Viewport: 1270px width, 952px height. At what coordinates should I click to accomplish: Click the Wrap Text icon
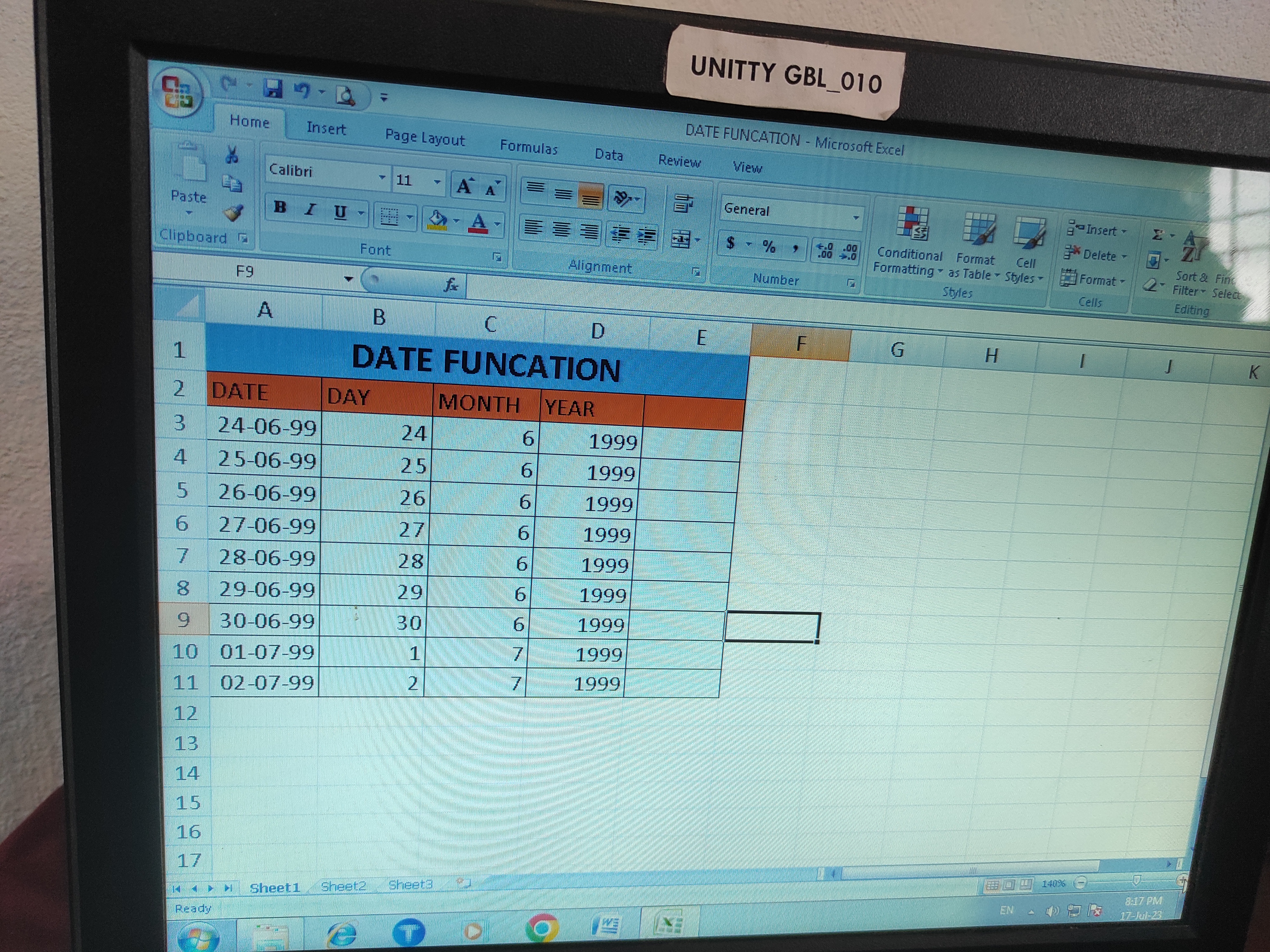coord(683,203)
